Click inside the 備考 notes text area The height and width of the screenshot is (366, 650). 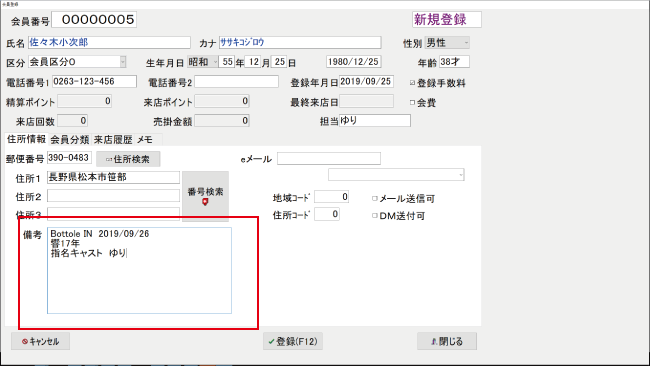(139, 270)
